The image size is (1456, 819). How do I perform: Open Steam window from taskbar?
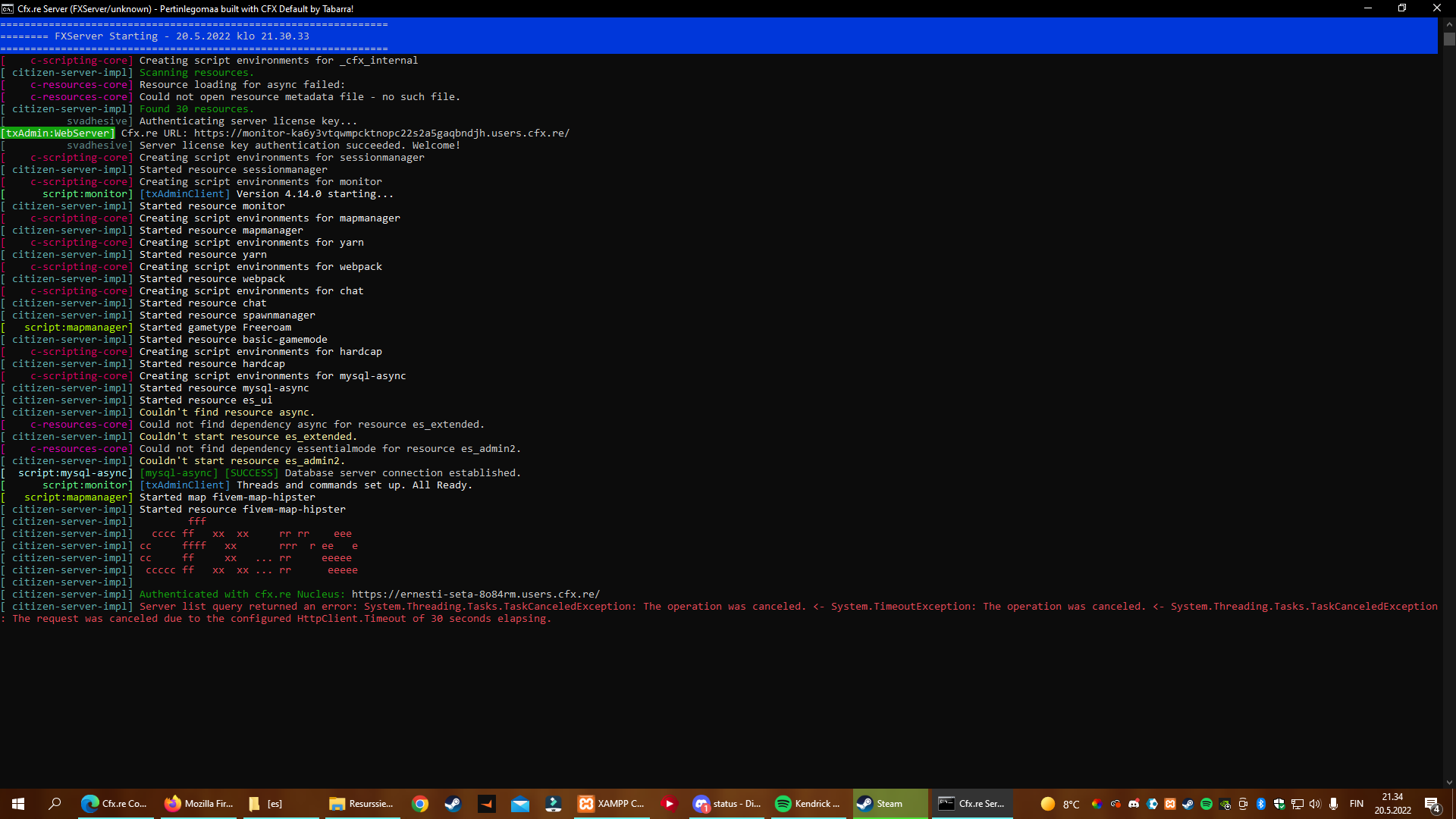(x=889, y=804)
